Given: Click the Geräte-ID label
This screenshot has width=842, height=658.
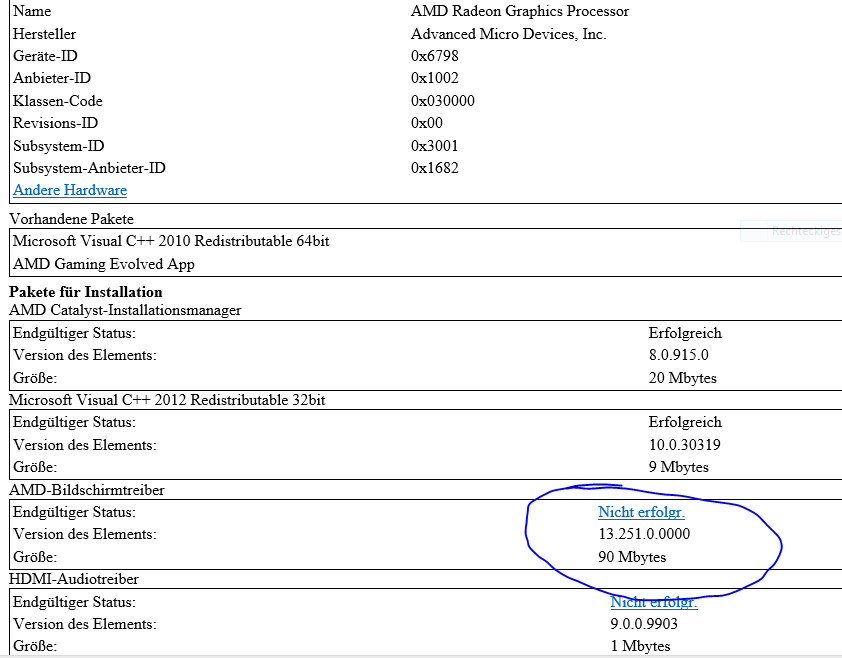Looking at the screenshot, I should pos(45,56).
